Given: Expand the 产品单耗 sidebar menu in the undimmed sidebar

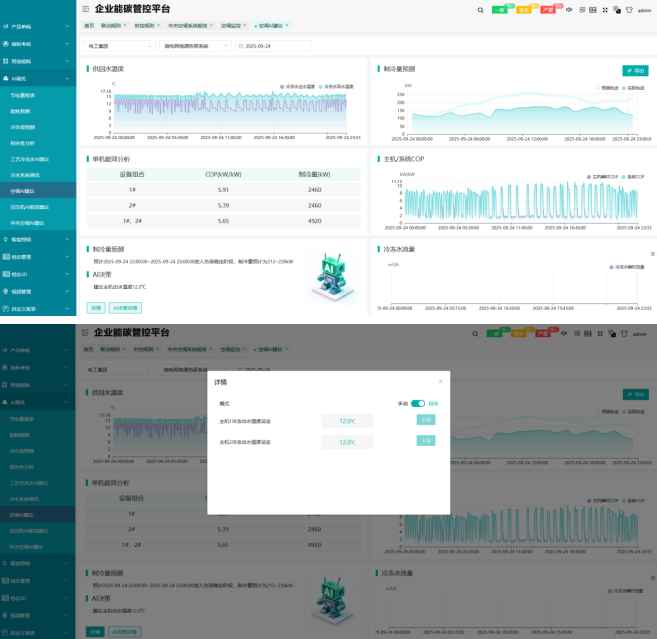Looking at the screenshot, I should point(38,26).
